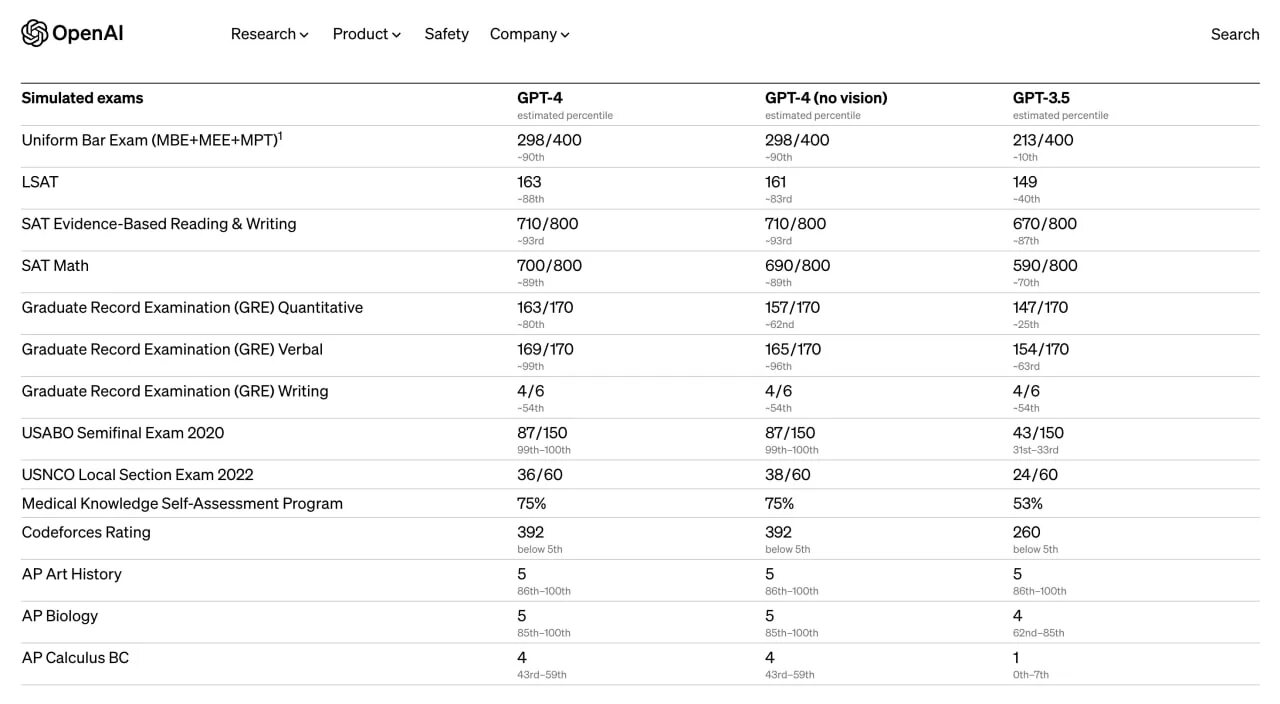Click the Simulated exams column header
Viewport: 1280px width, 704px height.
[82, 98]
